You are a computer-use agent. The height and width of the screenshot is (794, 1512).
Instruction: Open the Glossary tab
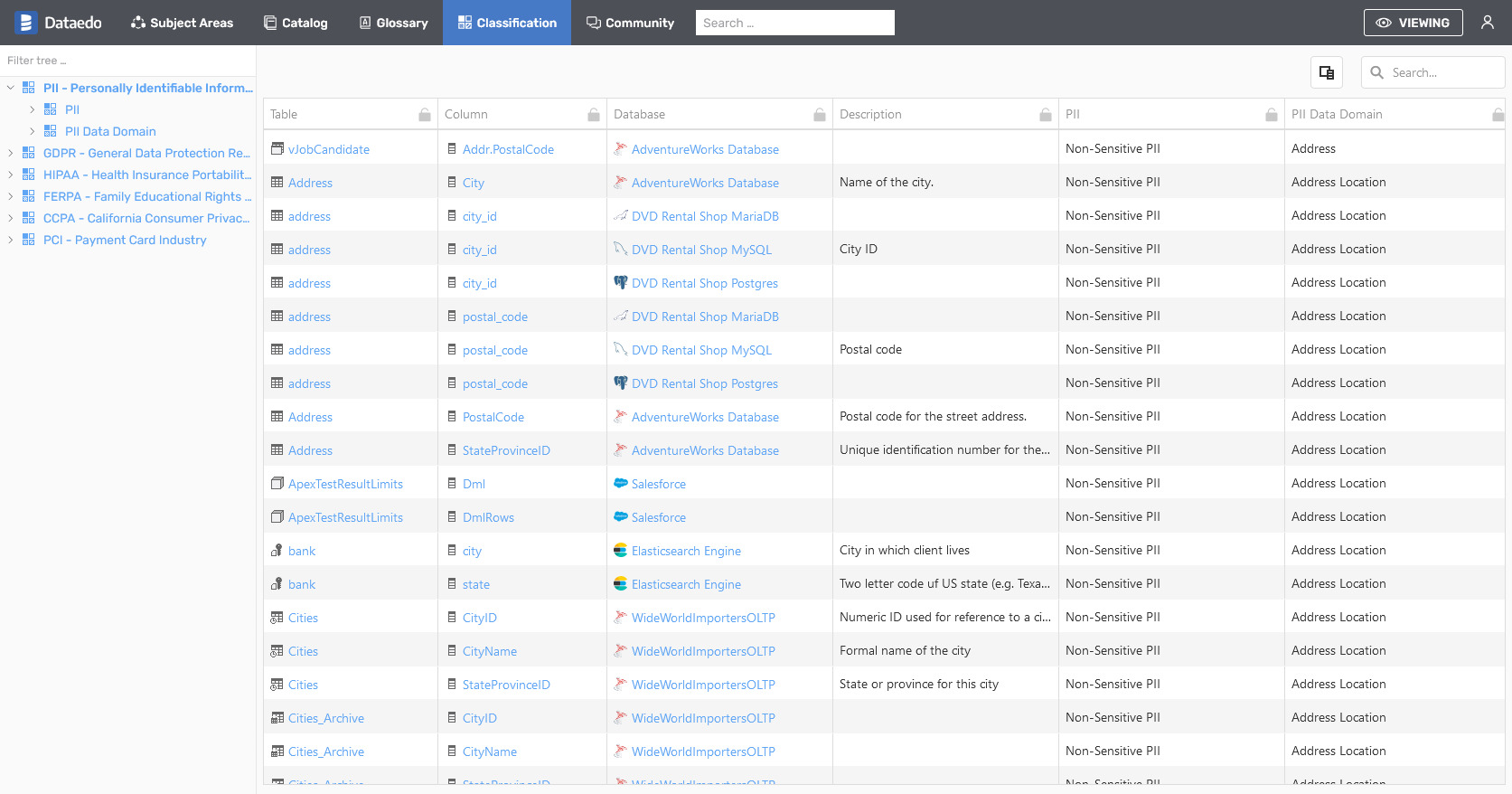point(393,23)
